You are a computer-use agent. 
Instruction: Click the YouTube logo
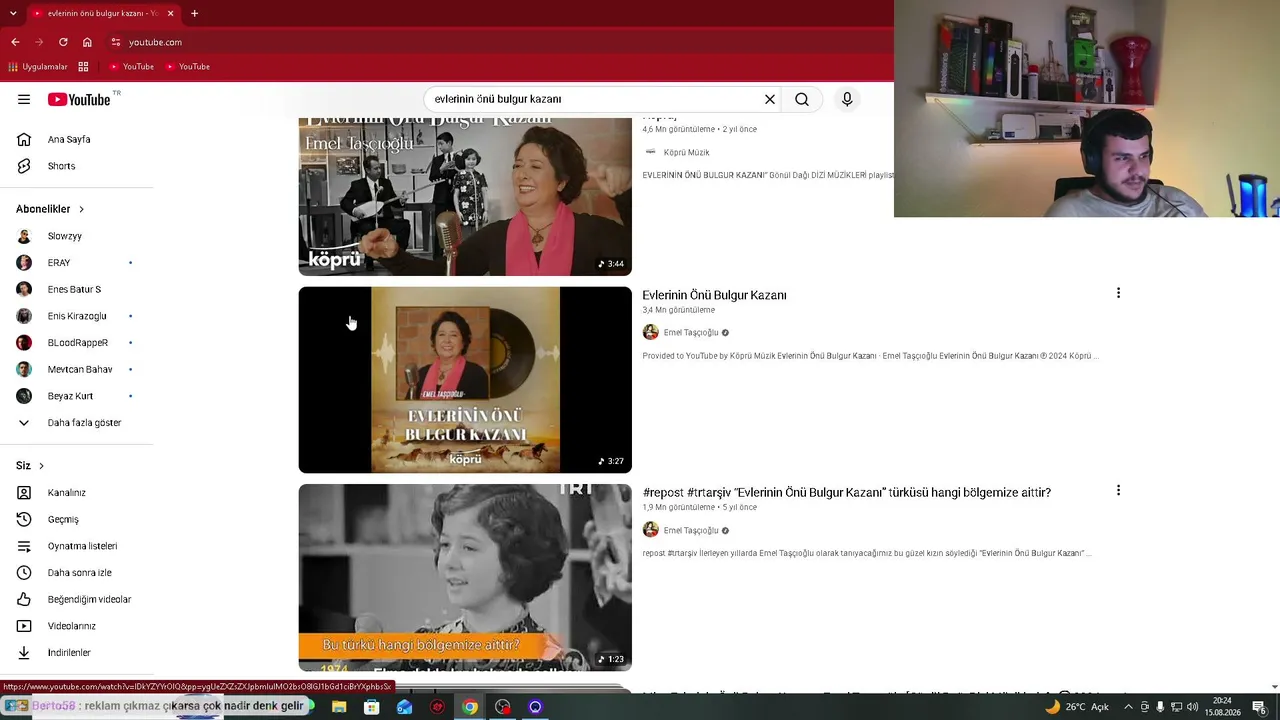pyautogui.click(x=79, y=99)
